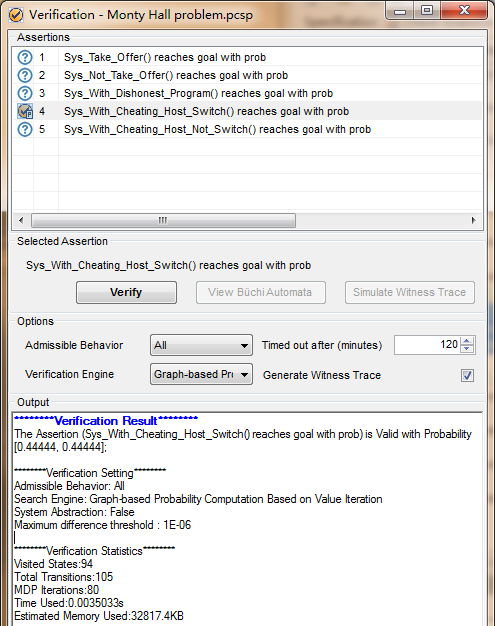Click the Verification Result heading in output
This screenshot has width=495, height=626.
tap(106, 421)
